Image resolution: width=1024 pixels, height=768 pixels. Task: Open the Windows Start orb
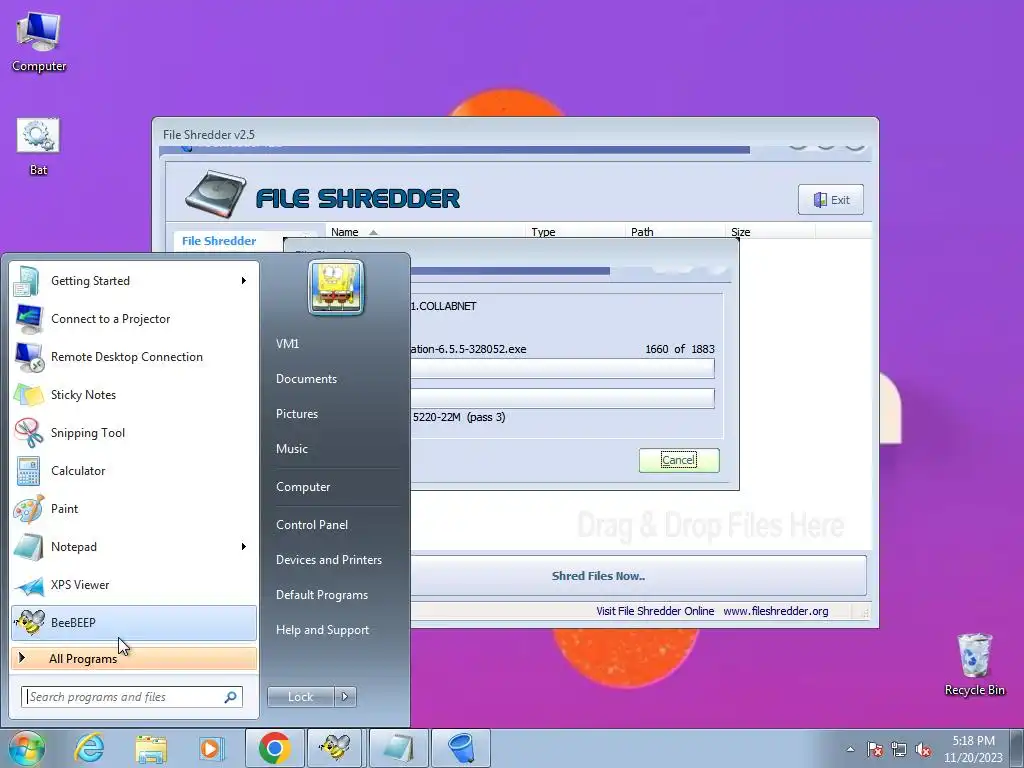tap(27, 748)
